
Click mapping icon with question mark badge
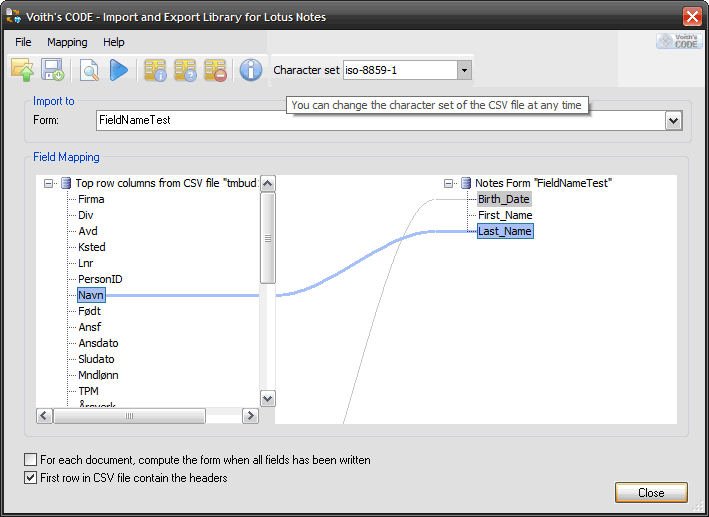click(185, 70)
